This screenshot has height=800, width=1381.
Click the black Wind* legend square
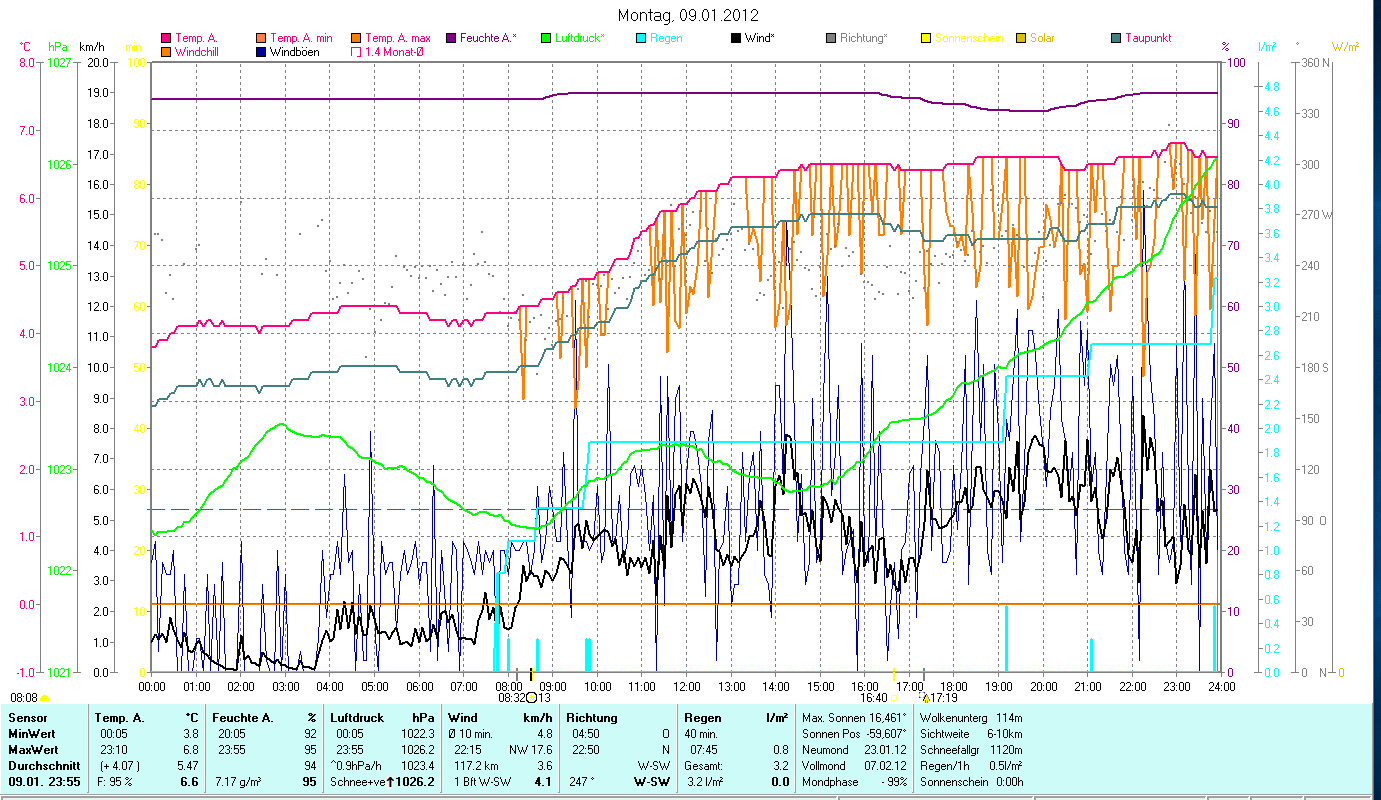point(736,39)
